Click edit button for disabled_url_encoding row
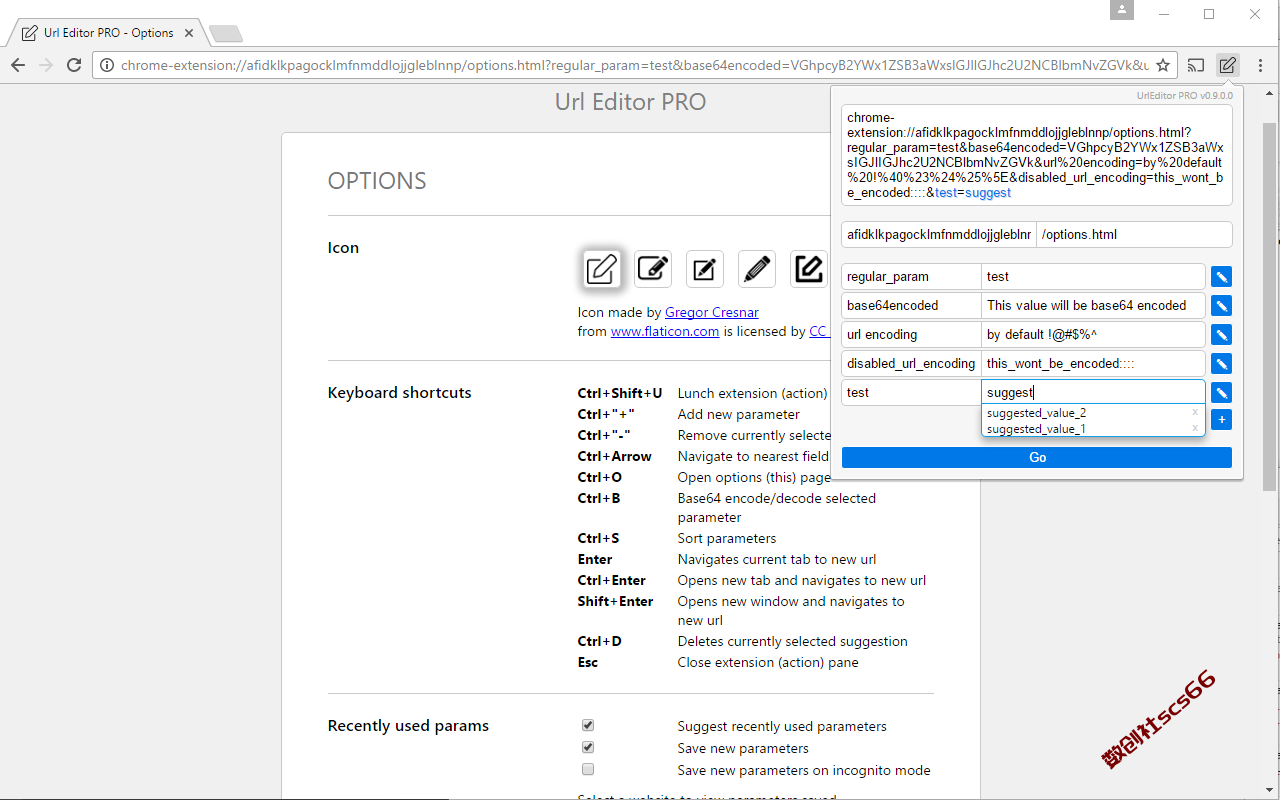This screenshot has width=1280, height=800. pyautogui.click(x=1221, y=364)
